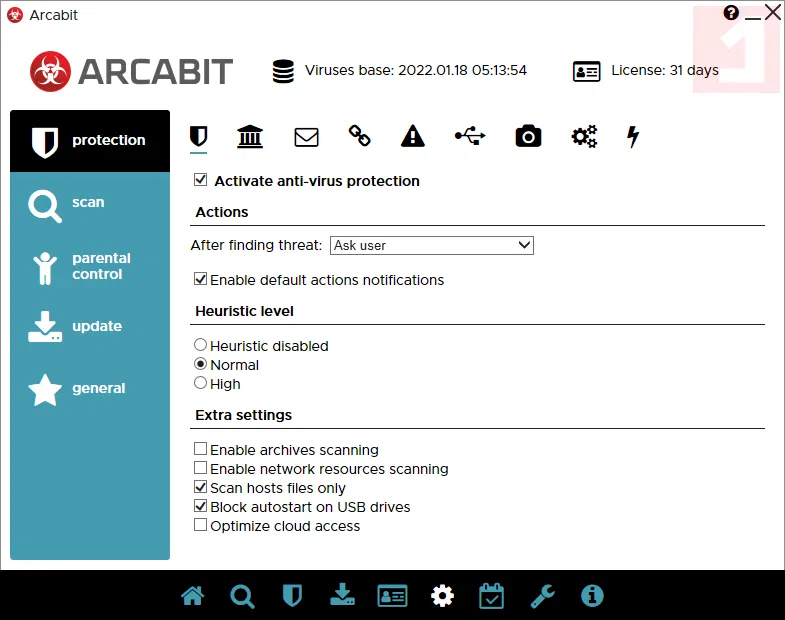
Task: Click the Arcabit biohazard logo
Action: point(50,72)
